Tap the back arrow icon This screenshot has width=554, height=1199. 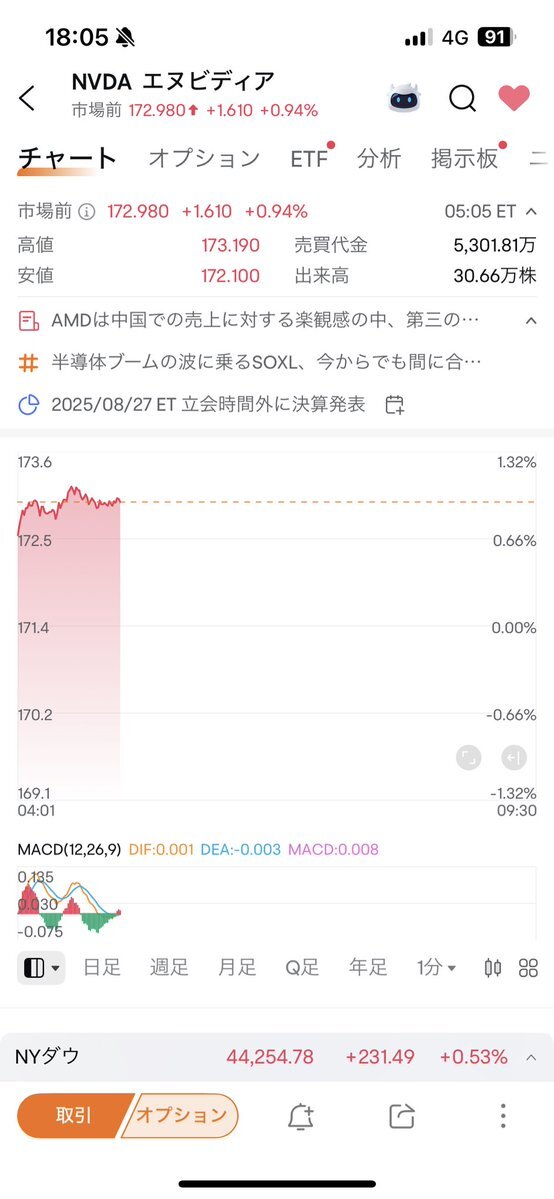pyautogui.click(x=27, y=98)
